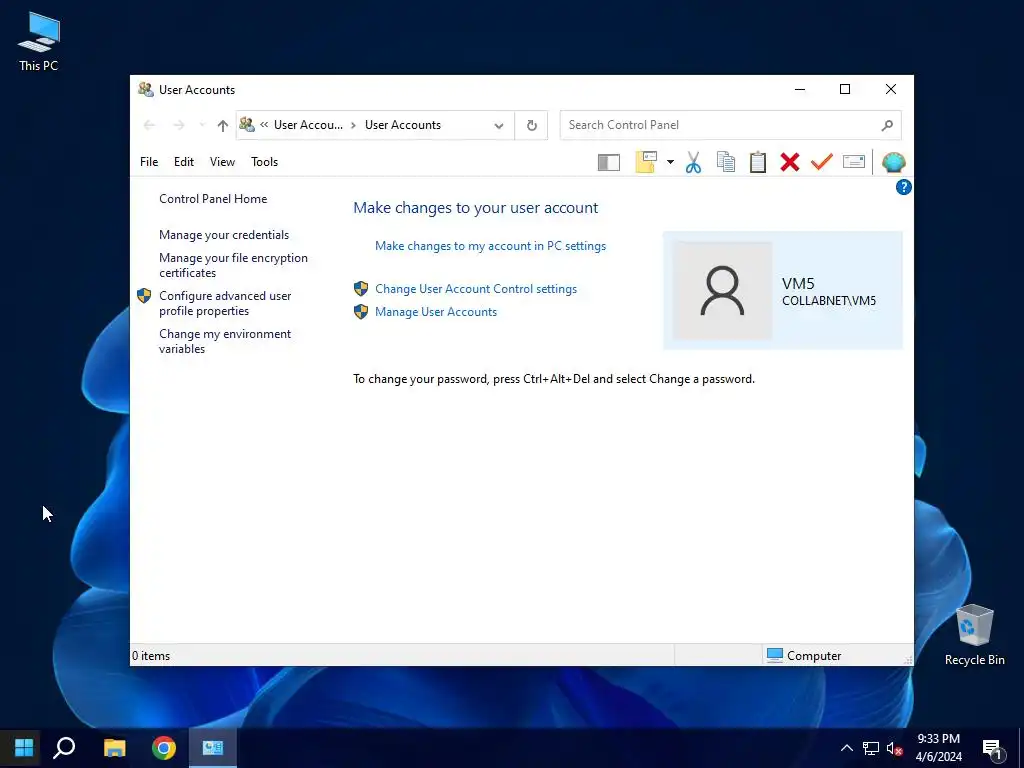1024x768 pixels.
Task: Click the Cut scissors icon
Action: pos(693,162)
